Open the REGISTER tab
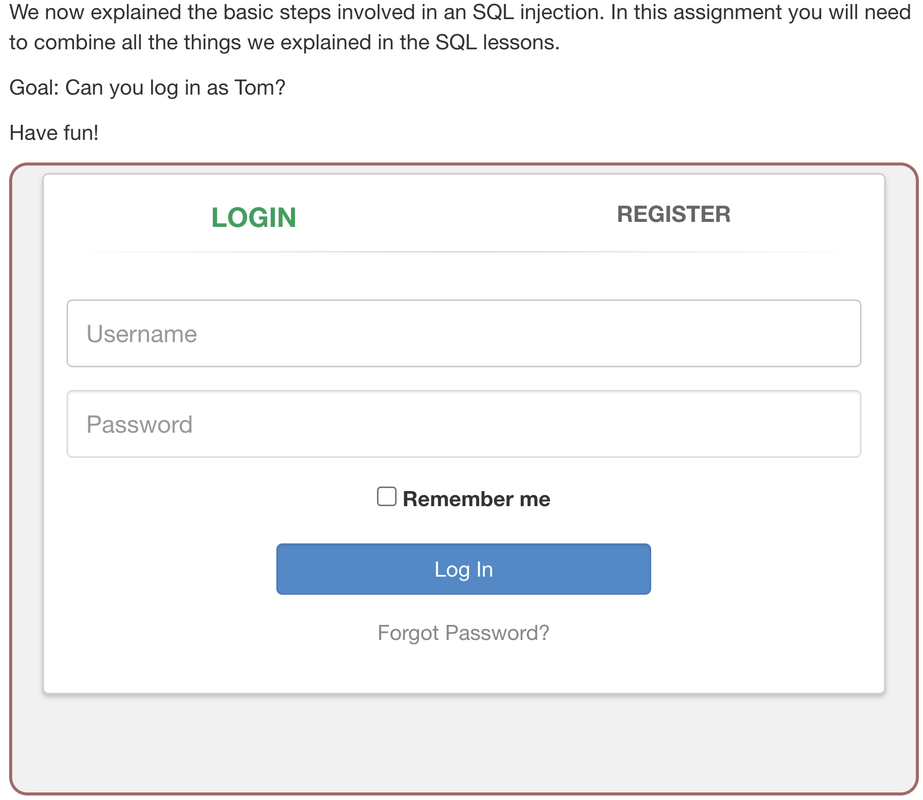This screenshot has width=923, height=800. click(673, 214)
